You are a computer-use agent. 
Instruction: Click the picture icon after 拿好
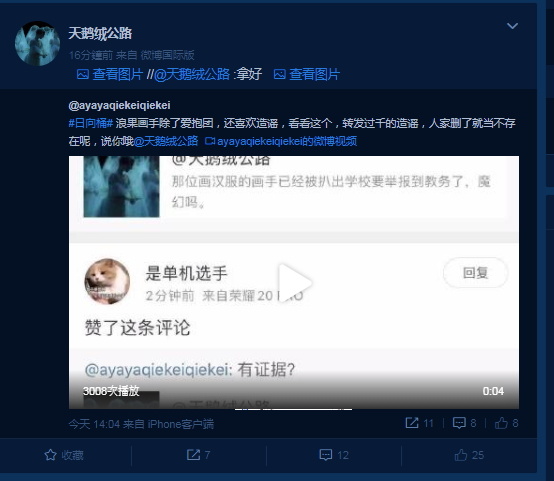(279, 75)
